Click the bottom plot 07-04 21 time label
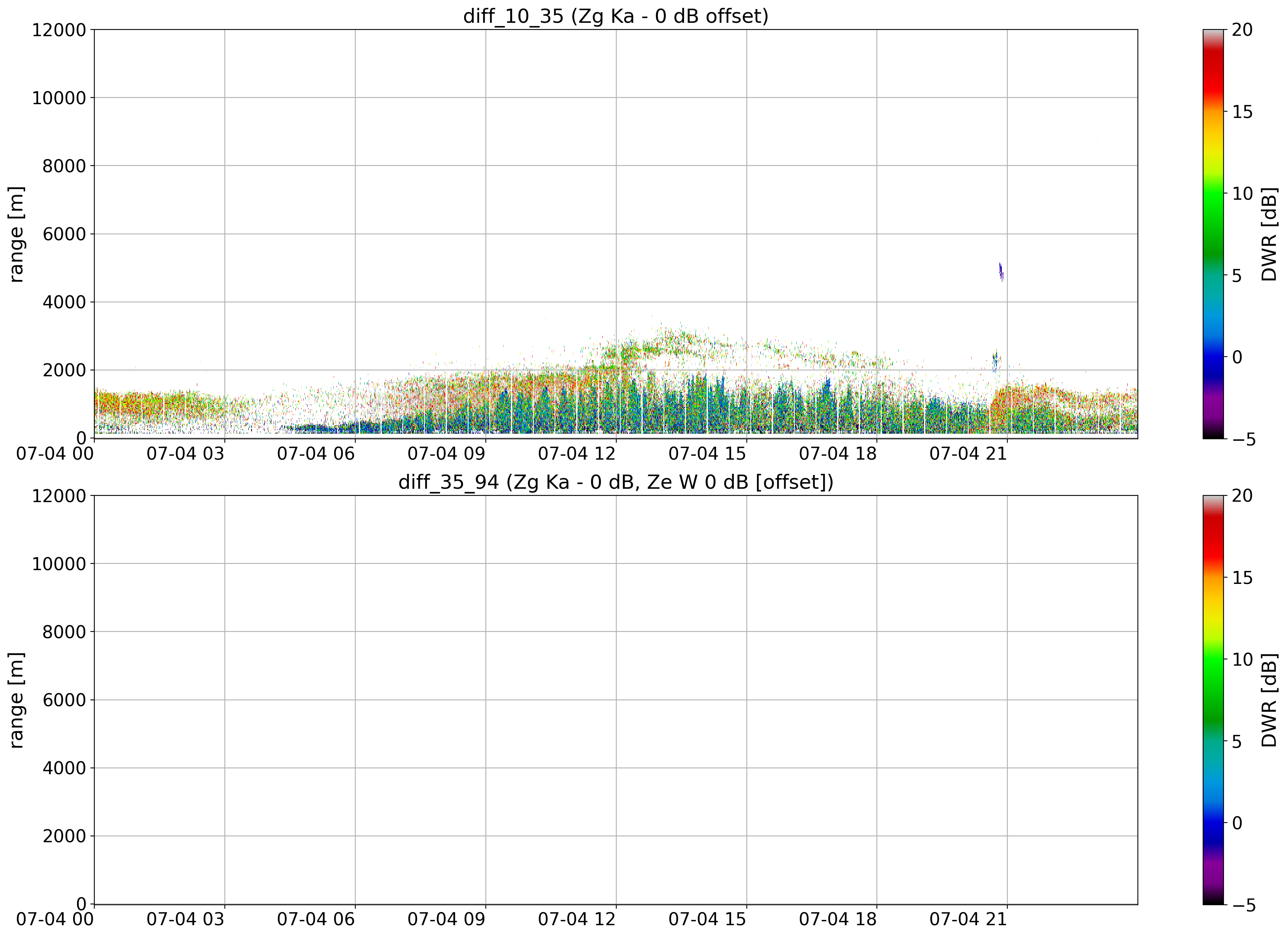Screen dimensions: 1288x937 tap(968, 919)
